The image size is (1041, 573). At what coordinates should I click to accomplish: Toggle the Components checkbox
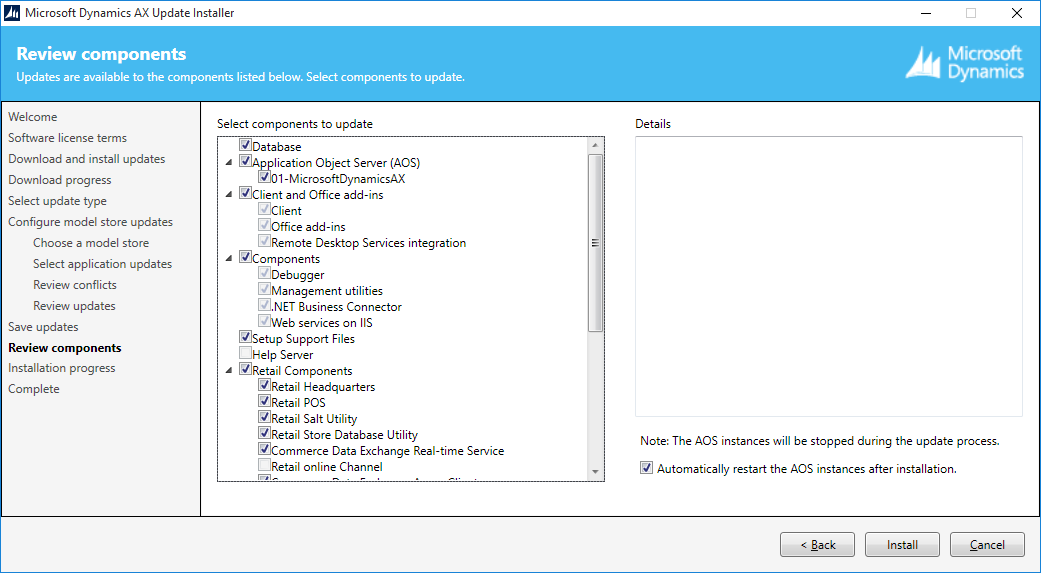tap(245, 257)
